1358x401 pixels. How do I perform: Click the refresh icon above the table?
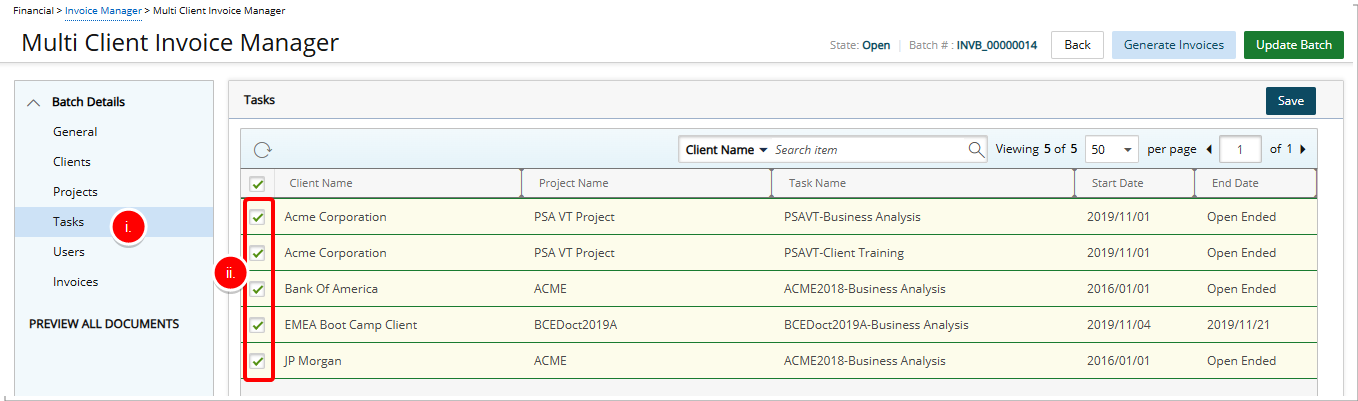(262, 150)
